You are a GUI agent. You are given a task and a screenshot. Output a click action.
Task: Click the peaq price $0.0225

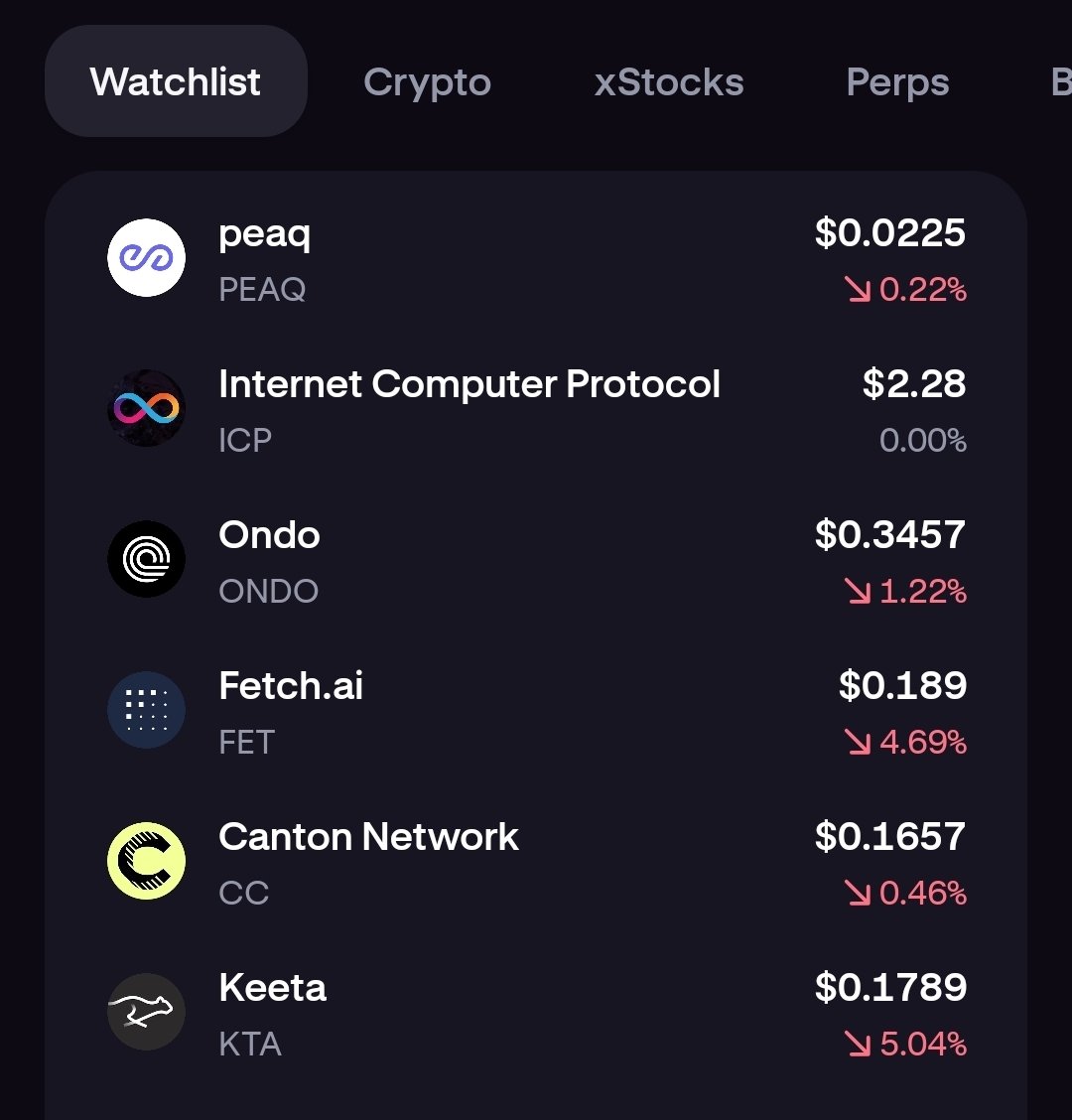click(890, 233)
